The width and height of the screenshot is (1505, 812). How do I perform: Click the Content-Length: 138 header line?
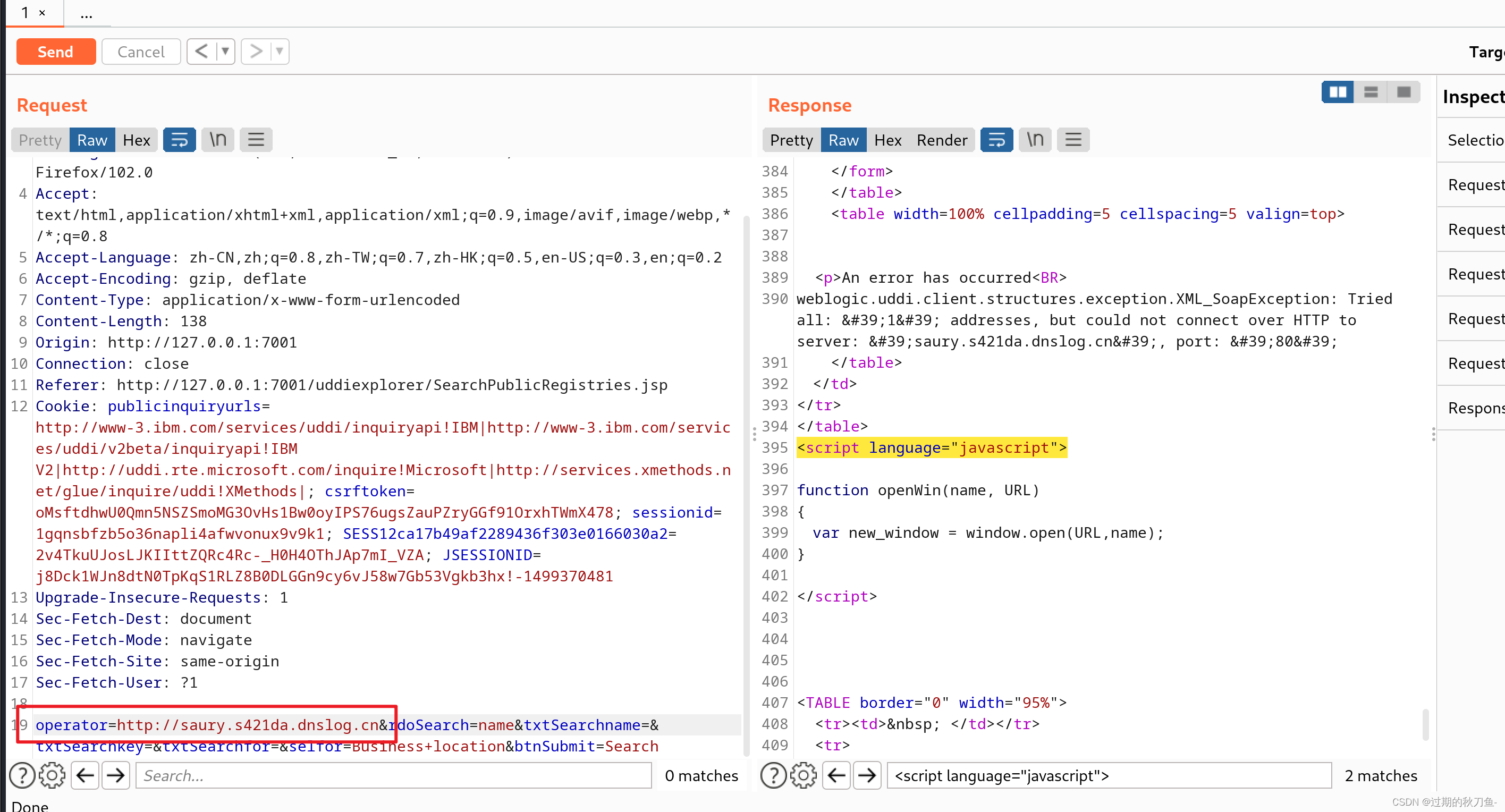tap(121, 322)
